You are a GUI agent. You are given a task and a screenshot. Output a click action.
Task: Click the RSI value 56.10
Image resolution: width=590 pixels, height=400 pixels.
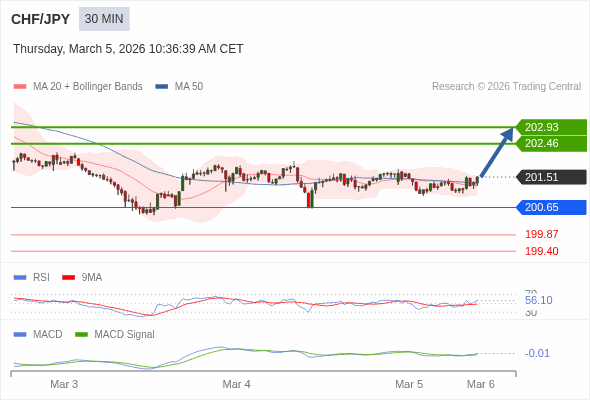[539, 300]
